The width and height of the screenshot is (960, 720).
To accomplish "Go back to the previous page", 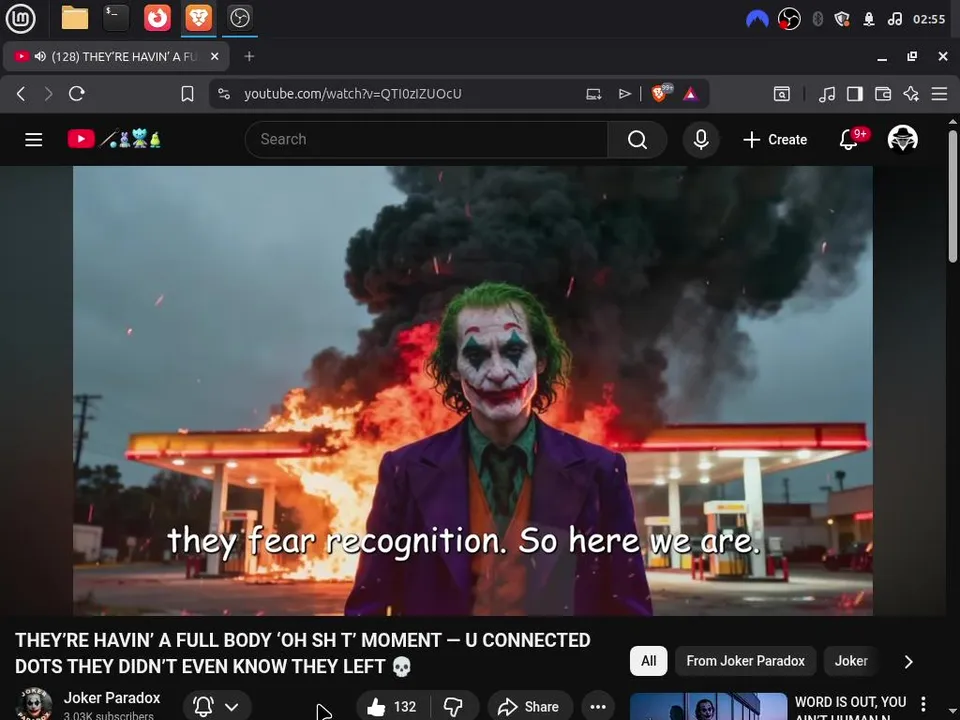I will [x=21, y=94].
